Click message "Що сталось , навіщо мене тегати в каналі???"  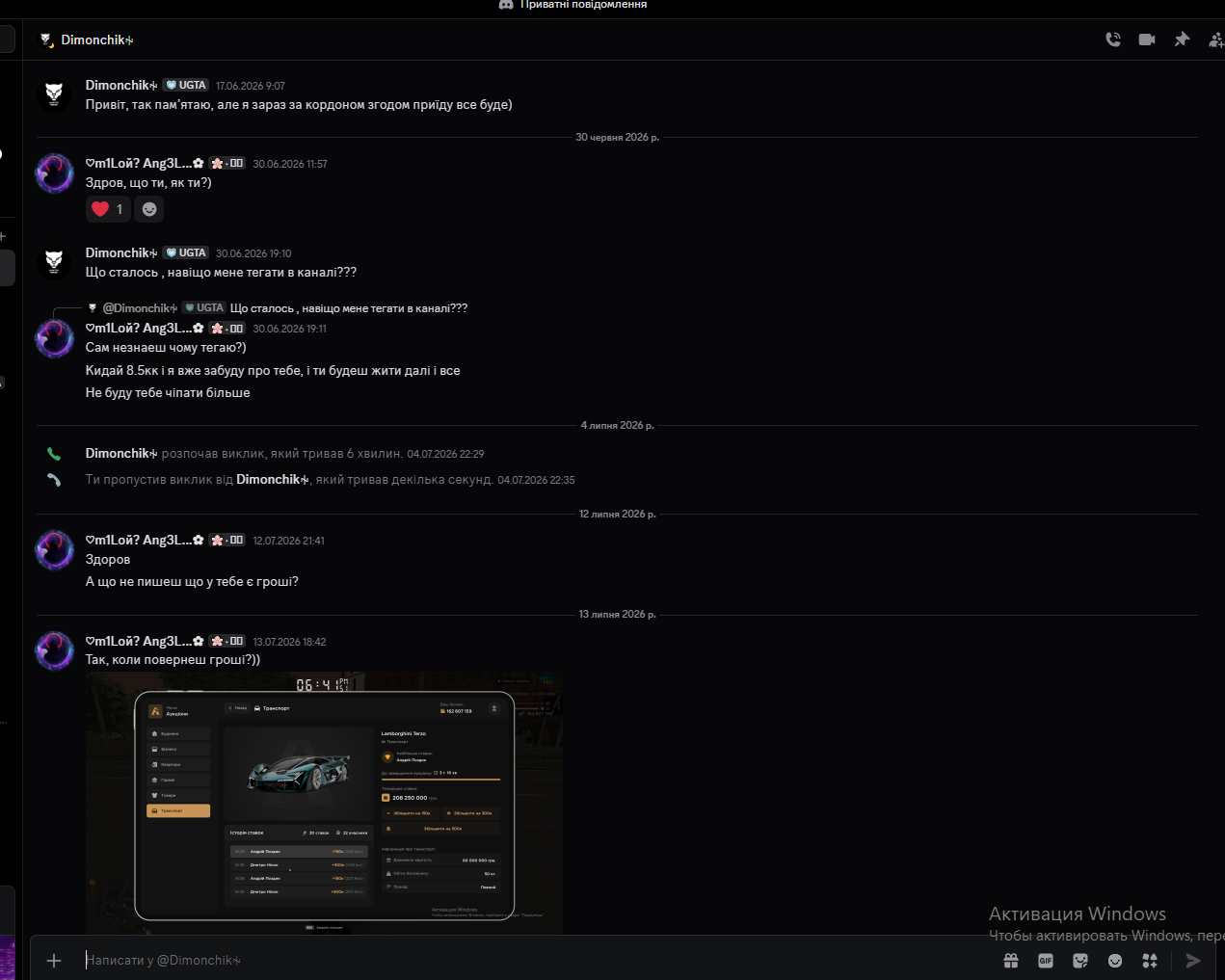point(221,273)
